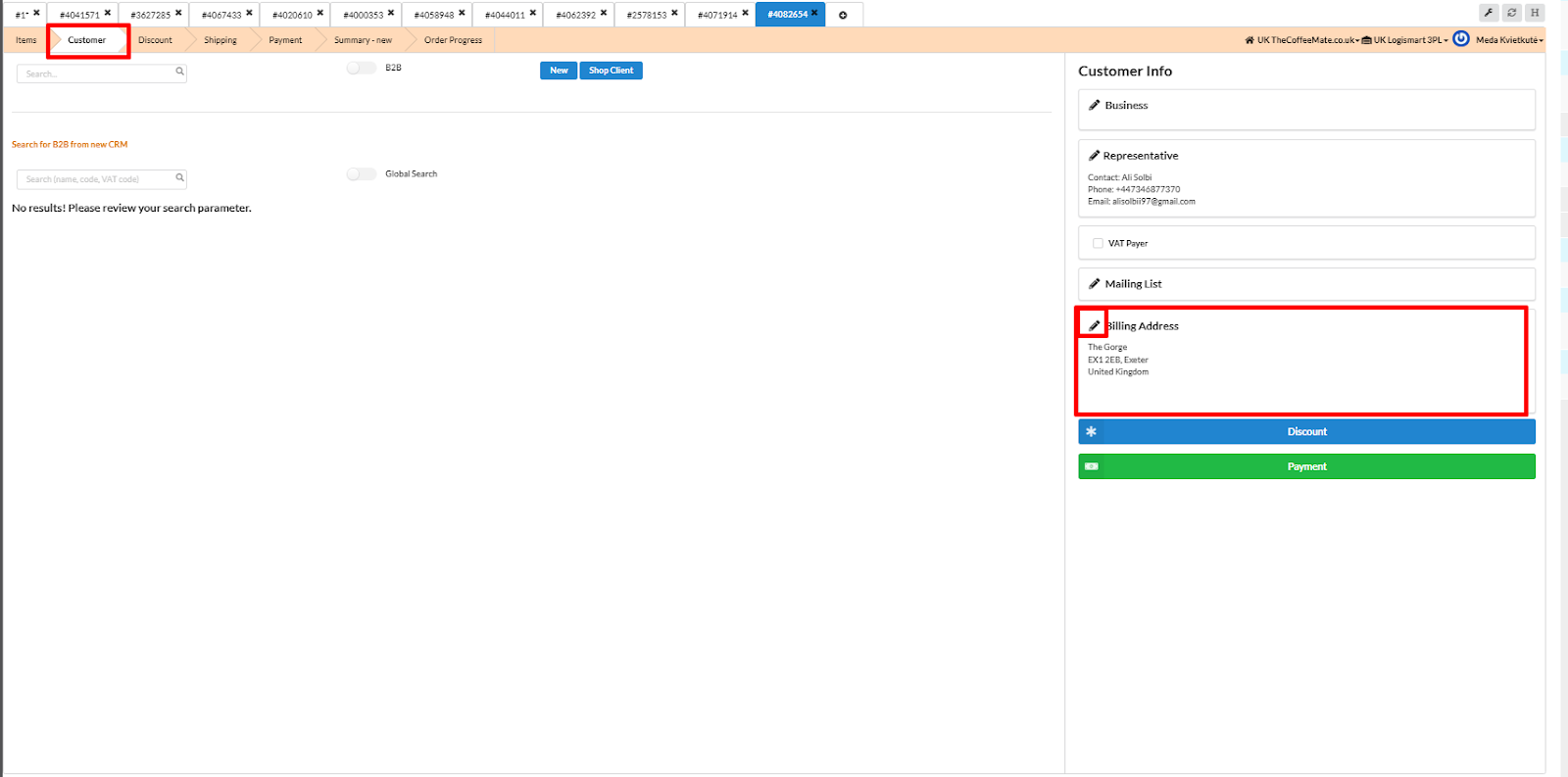Focus the top customer search field
Viewport: 1568px width, 777px height.
[102, 73]
